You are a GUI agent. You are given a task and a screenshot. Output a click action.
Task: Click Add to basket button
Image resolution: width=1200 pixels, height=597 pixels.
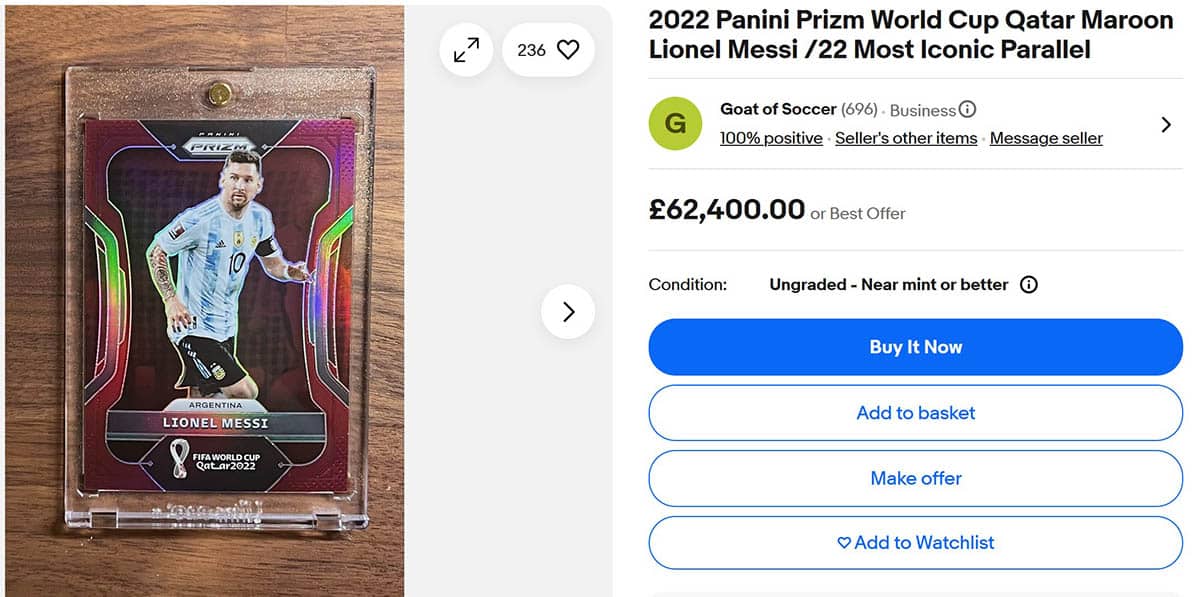click(x=915, y=413)
